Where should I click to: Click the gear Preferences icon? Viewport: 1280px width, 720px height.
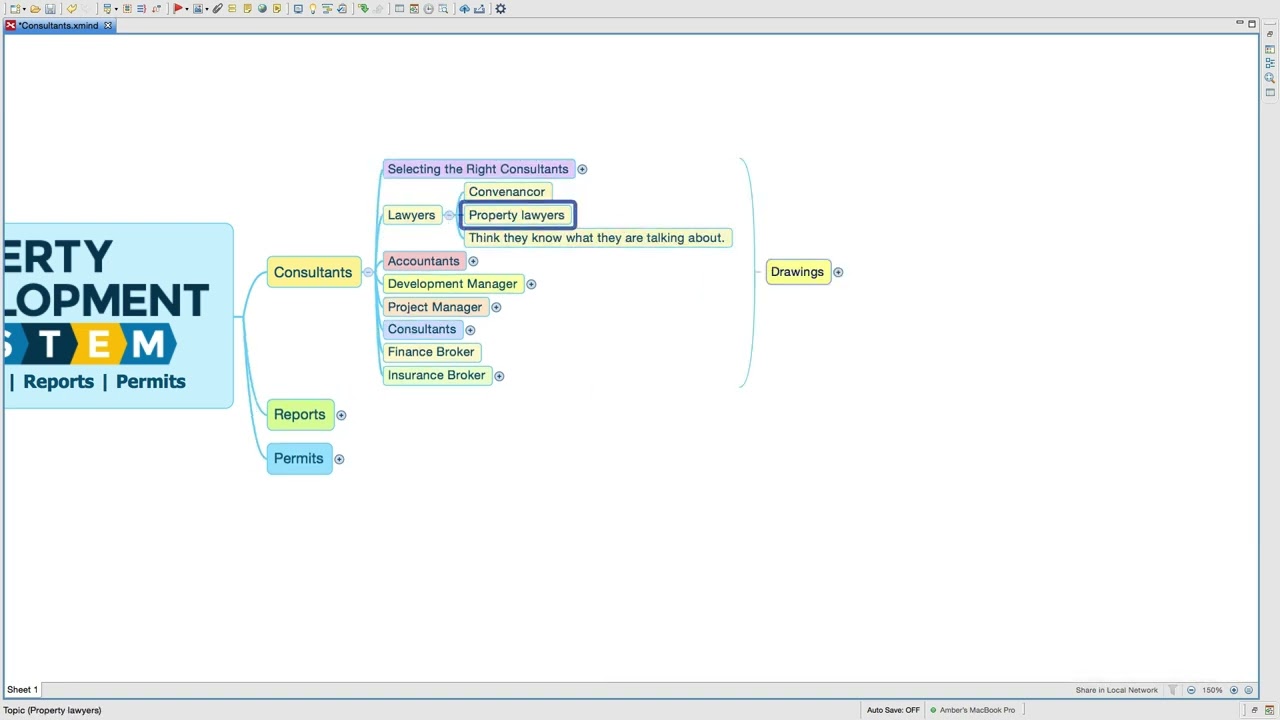(500, 9)
